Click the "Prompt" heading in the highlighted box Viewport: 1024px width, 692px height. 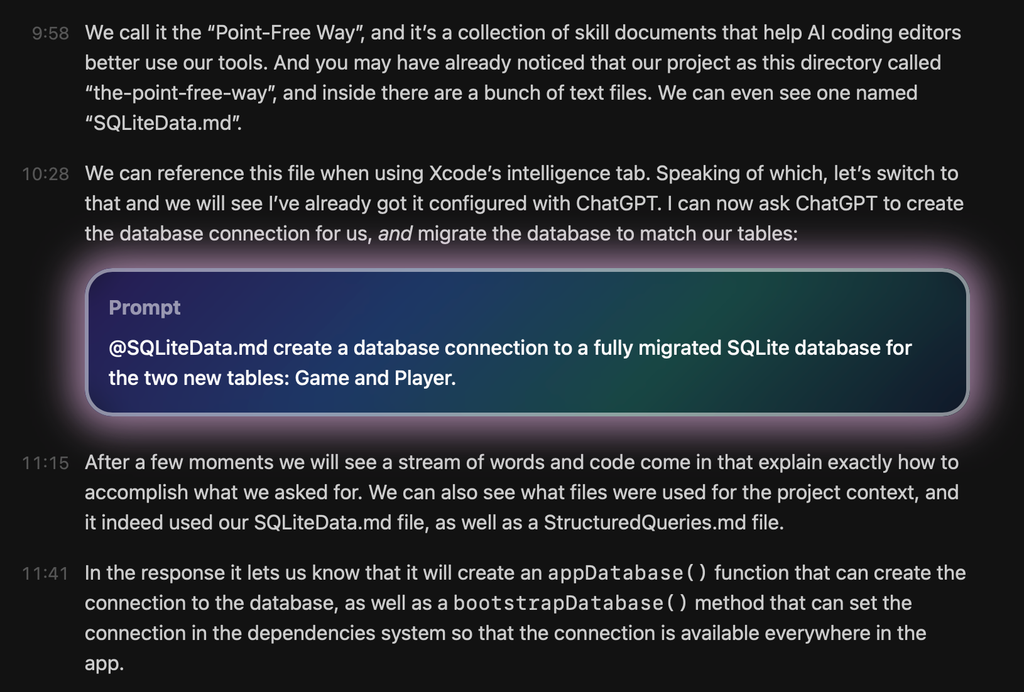[145, 308]
